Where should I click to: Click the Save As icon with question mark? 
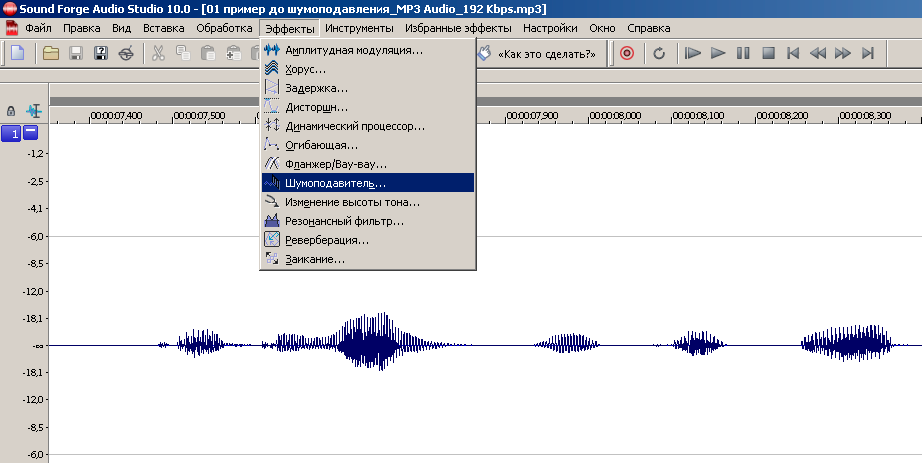(101, 53)
